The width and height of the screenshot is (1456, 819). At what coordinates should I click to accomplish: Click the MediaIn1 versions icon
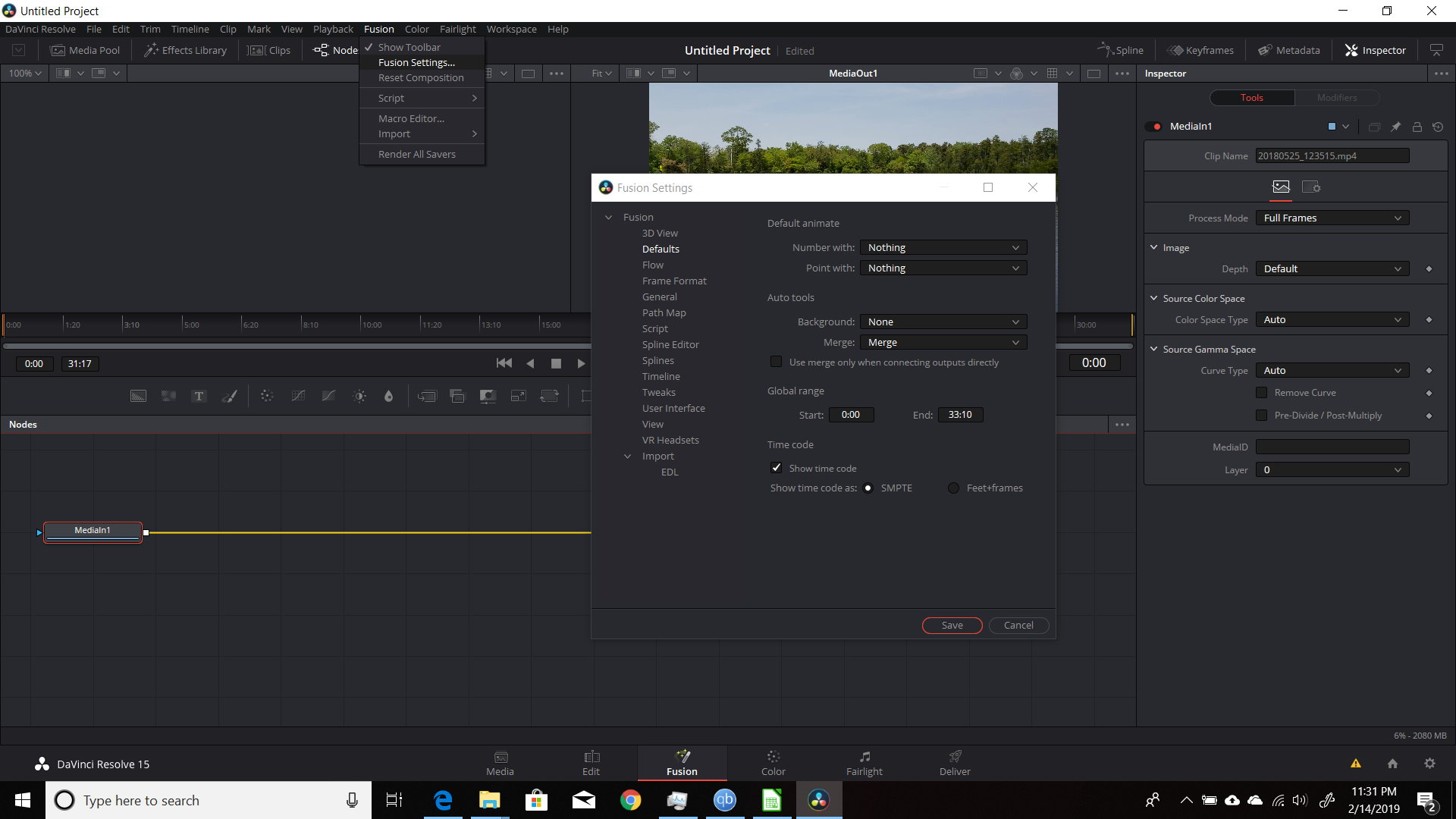coord(1374,127)
